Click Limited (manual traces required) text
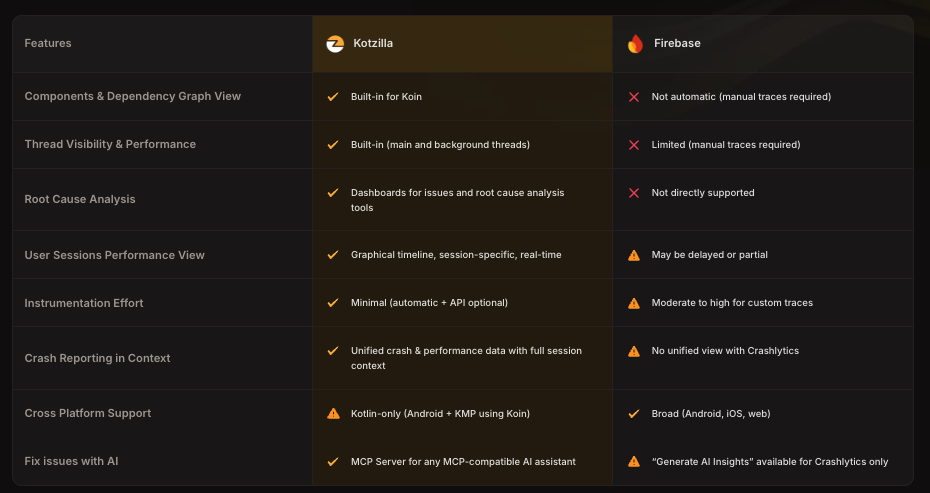Screen dimensions: 930x493 point(726,145)
